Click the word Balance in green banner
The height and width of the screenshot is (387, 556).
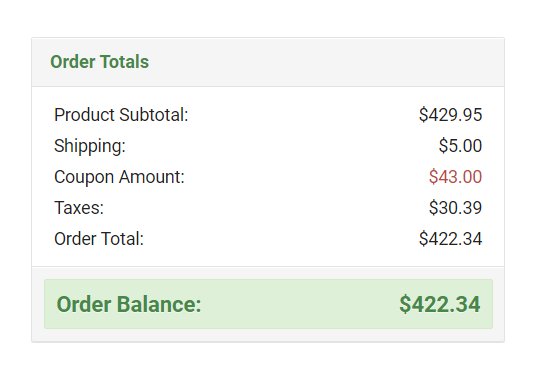[x=159, y=304]
